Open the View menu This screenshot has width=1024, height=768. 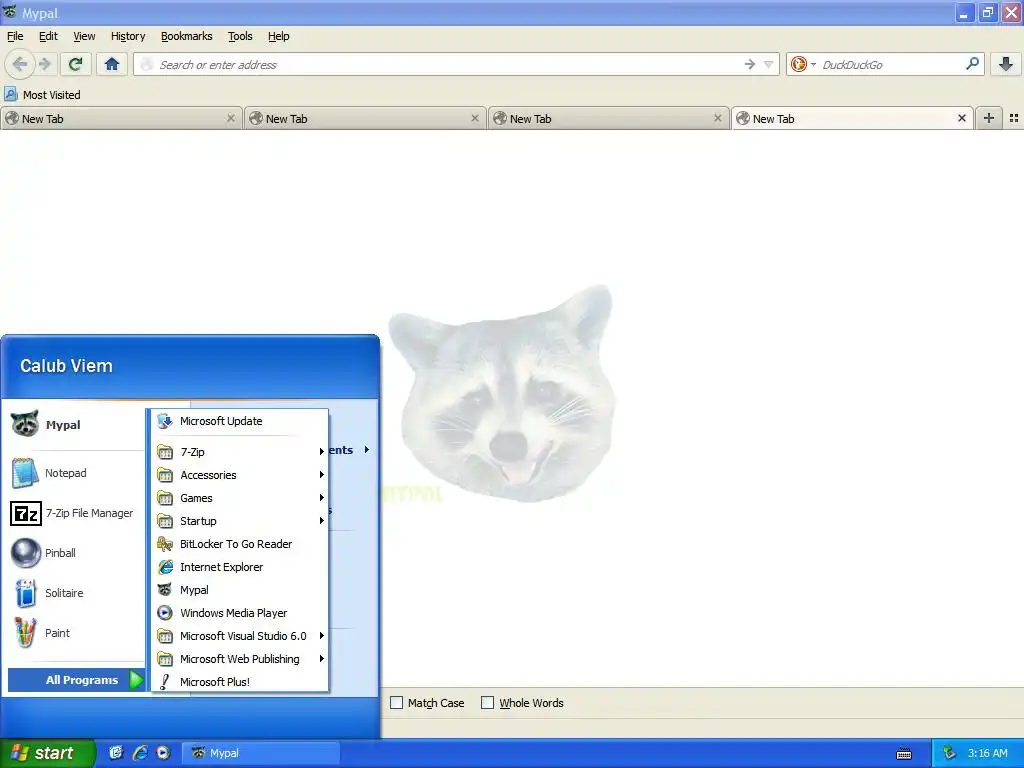point(84,36)
